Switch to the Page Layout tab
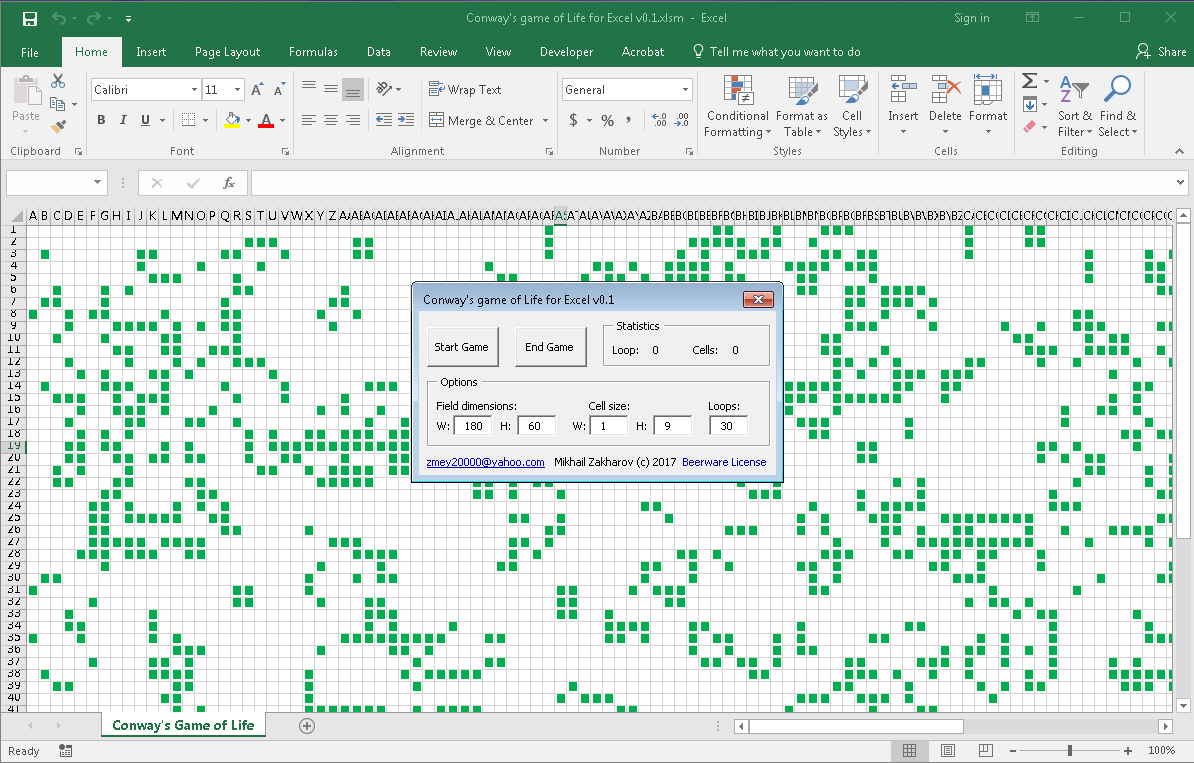Image resolution: width=1194 pixels, height=763 pixels. pos(227,52)
